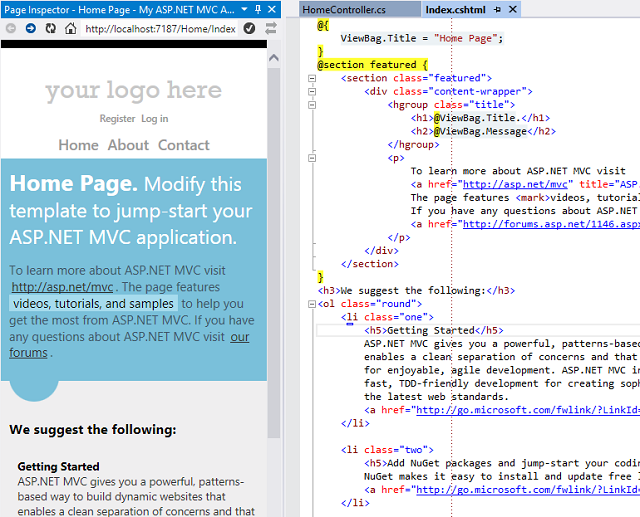Image resolution: width=640 pixels, height=517 pixels.
Task: Collapse the div class="content-wrapper" block
Action: (x=312, y=91)
